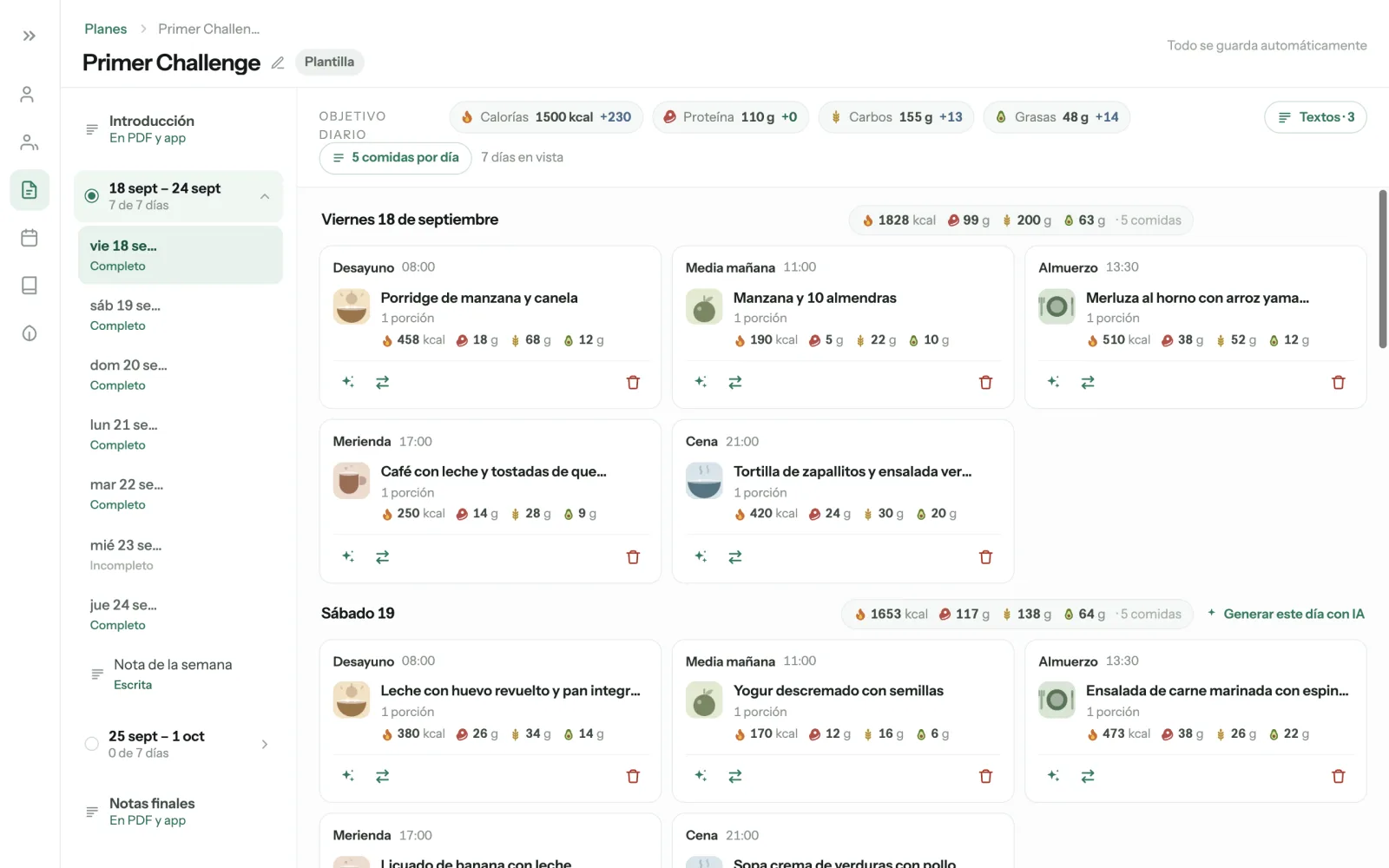Swap the Porridge de manzana y canela recipe
The height and width of the screenshot is (868, 1389).
[x=382, y=382]
